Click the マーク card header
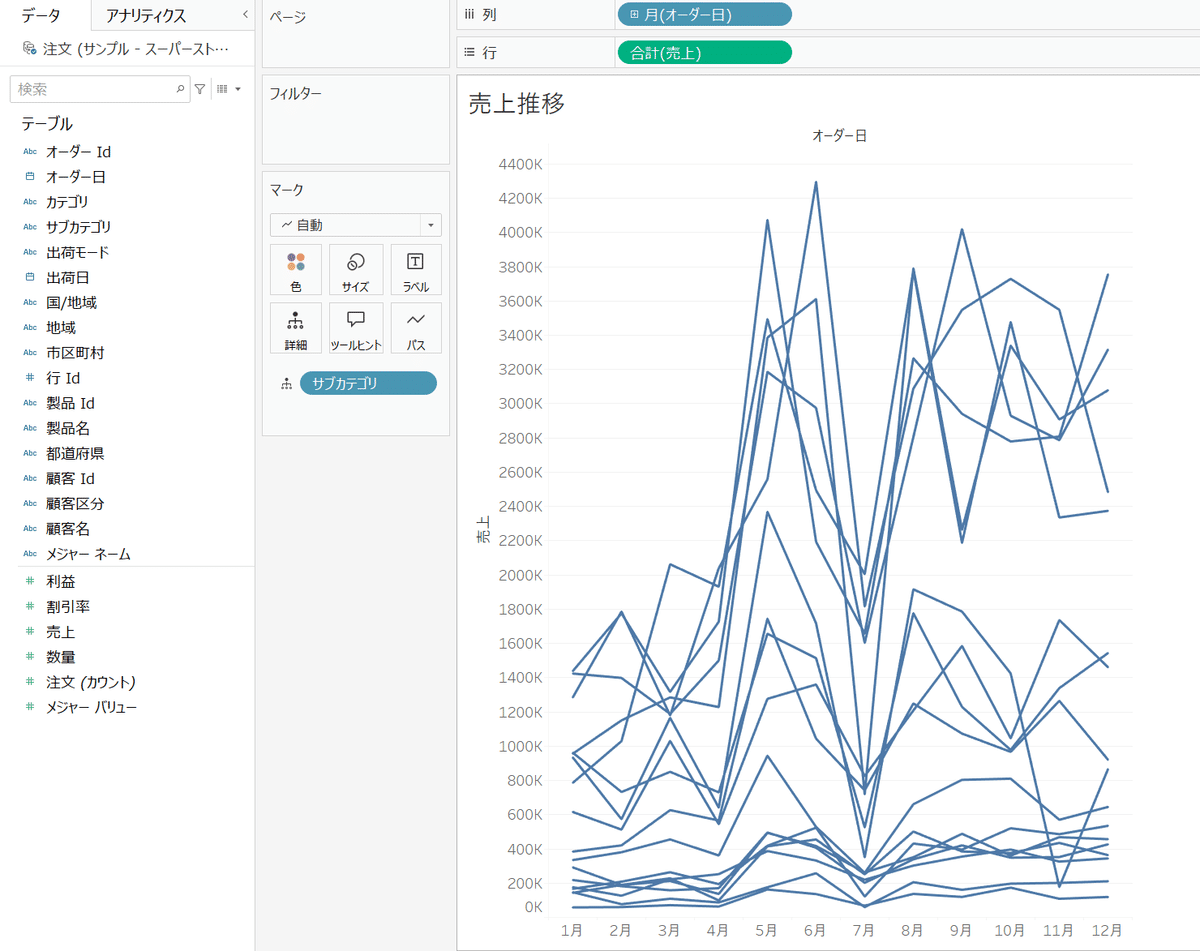Screen dimensions: 1200x951 [286, 189]
